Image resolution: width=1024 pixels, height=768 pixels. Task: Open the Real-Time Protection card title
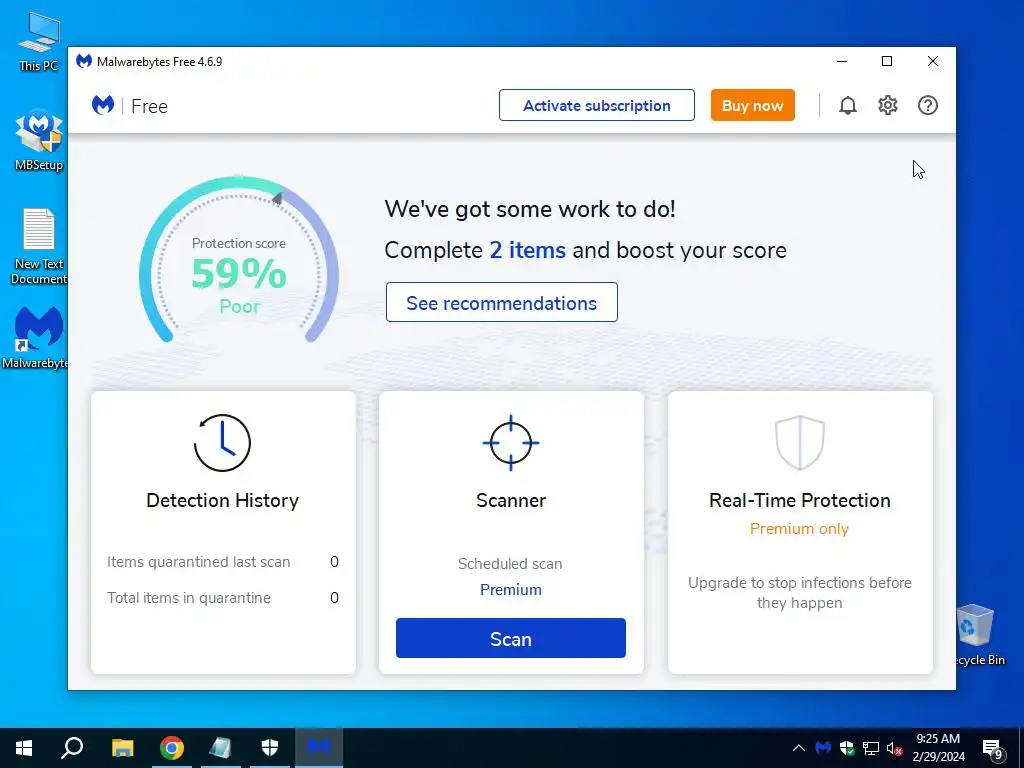click(799, 500)
